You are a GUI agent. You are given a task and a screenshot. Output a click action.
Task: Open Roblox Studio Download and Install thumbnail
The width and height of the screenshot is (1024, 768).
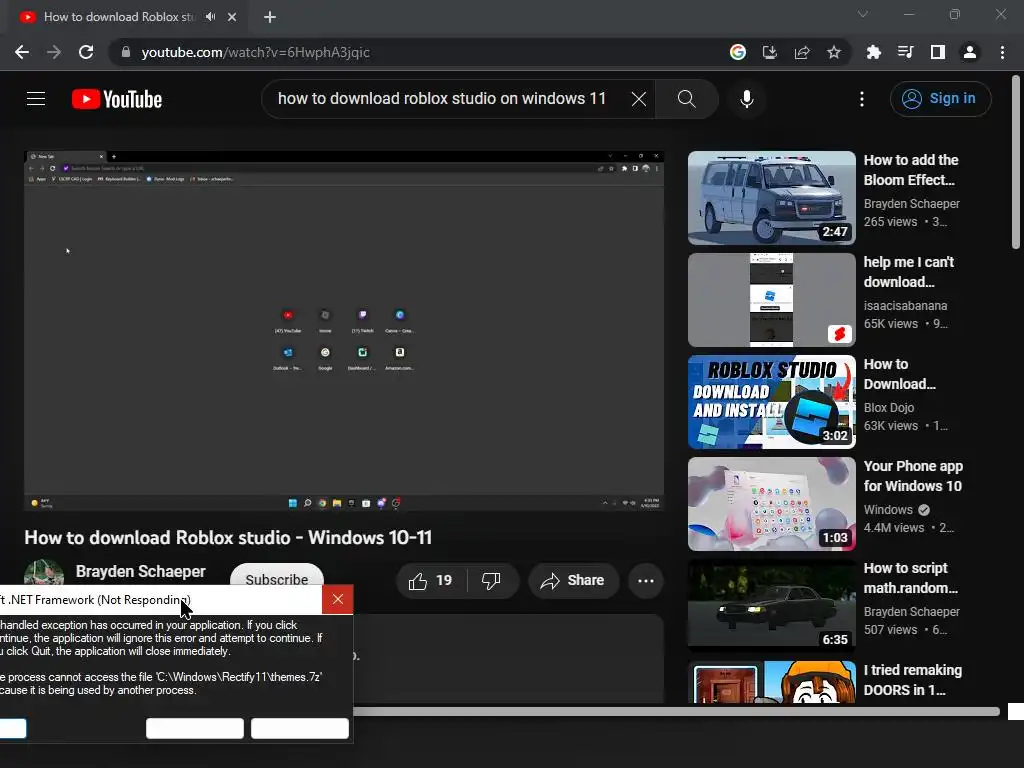click(x=772, y=402)
